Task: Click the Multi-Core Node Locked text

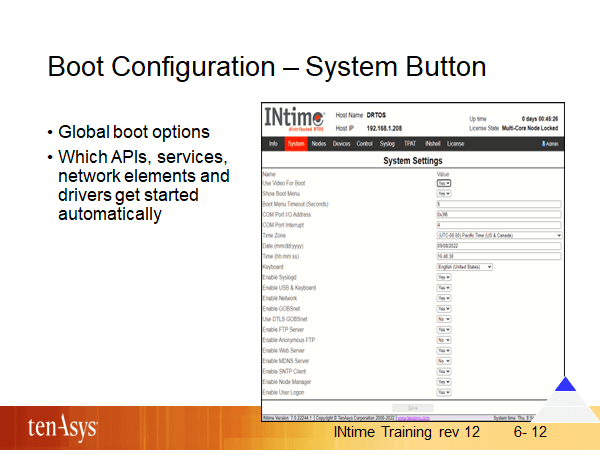Action: (x=530, y=128)
